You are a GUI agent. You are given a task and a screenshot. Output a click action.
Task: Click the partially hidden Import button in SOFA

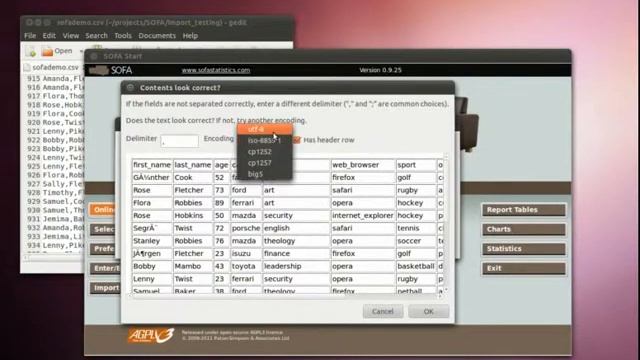[105, 288]
